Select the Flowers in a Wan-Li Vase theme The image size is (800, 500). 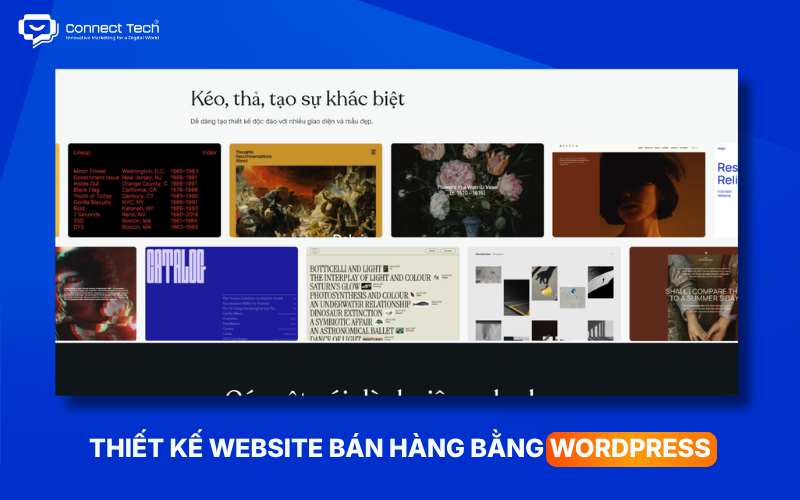pos(467,190)
